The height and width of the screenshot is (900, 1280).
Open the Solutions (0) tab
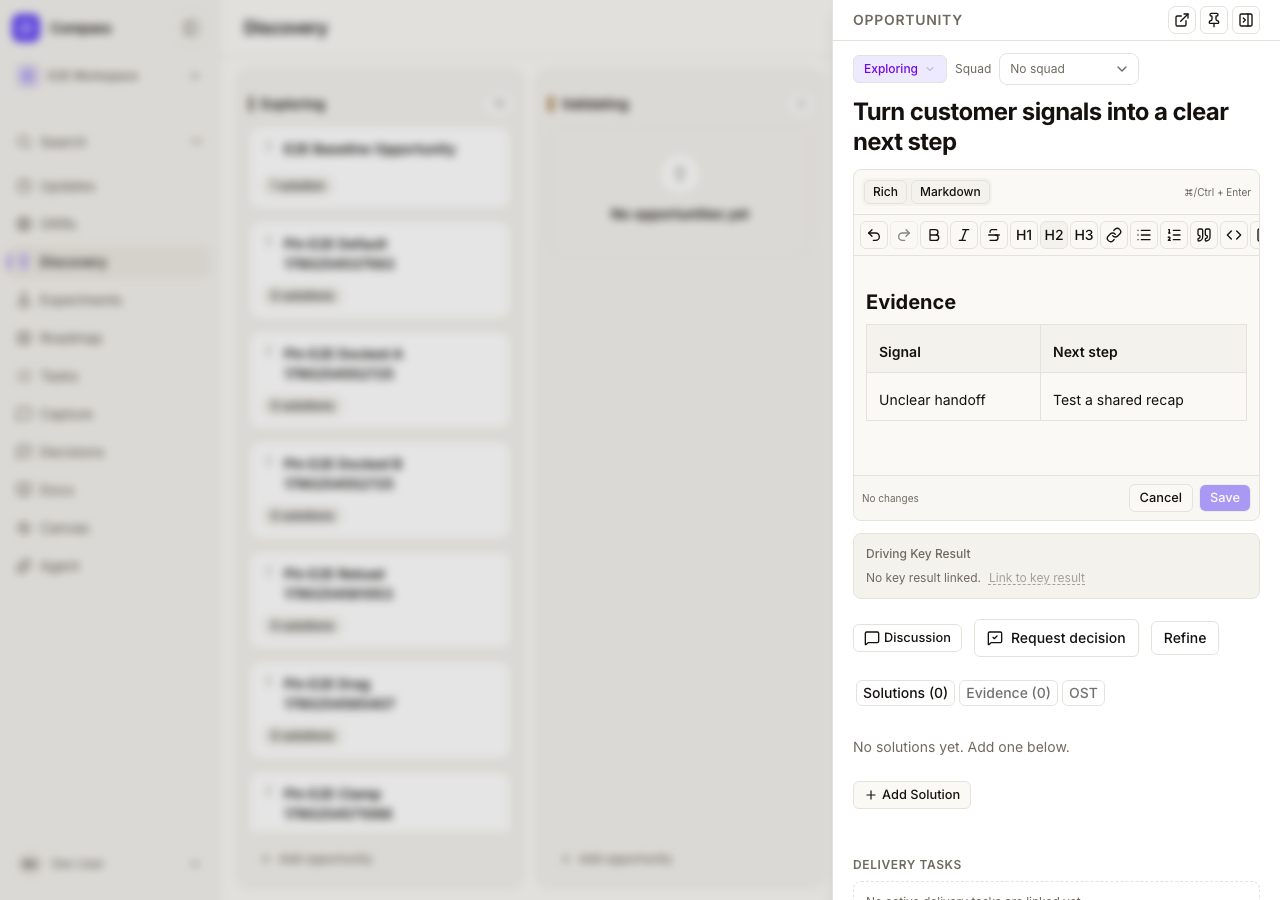click(905, 693)
